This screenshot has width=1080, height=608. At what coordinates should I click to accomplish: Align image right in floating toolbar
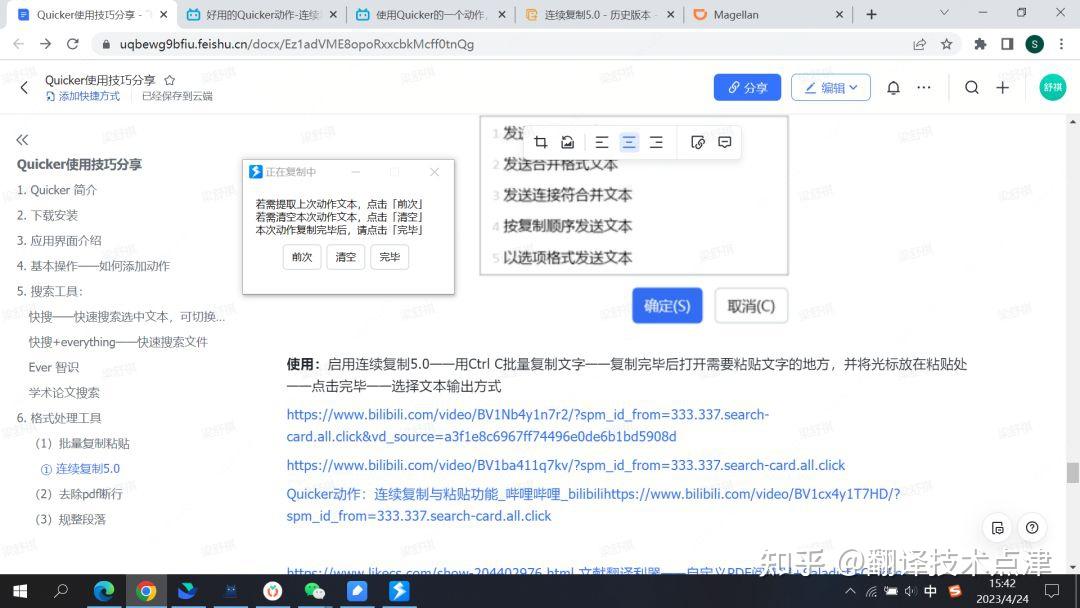pyautogui.click(x=656, y=142)
